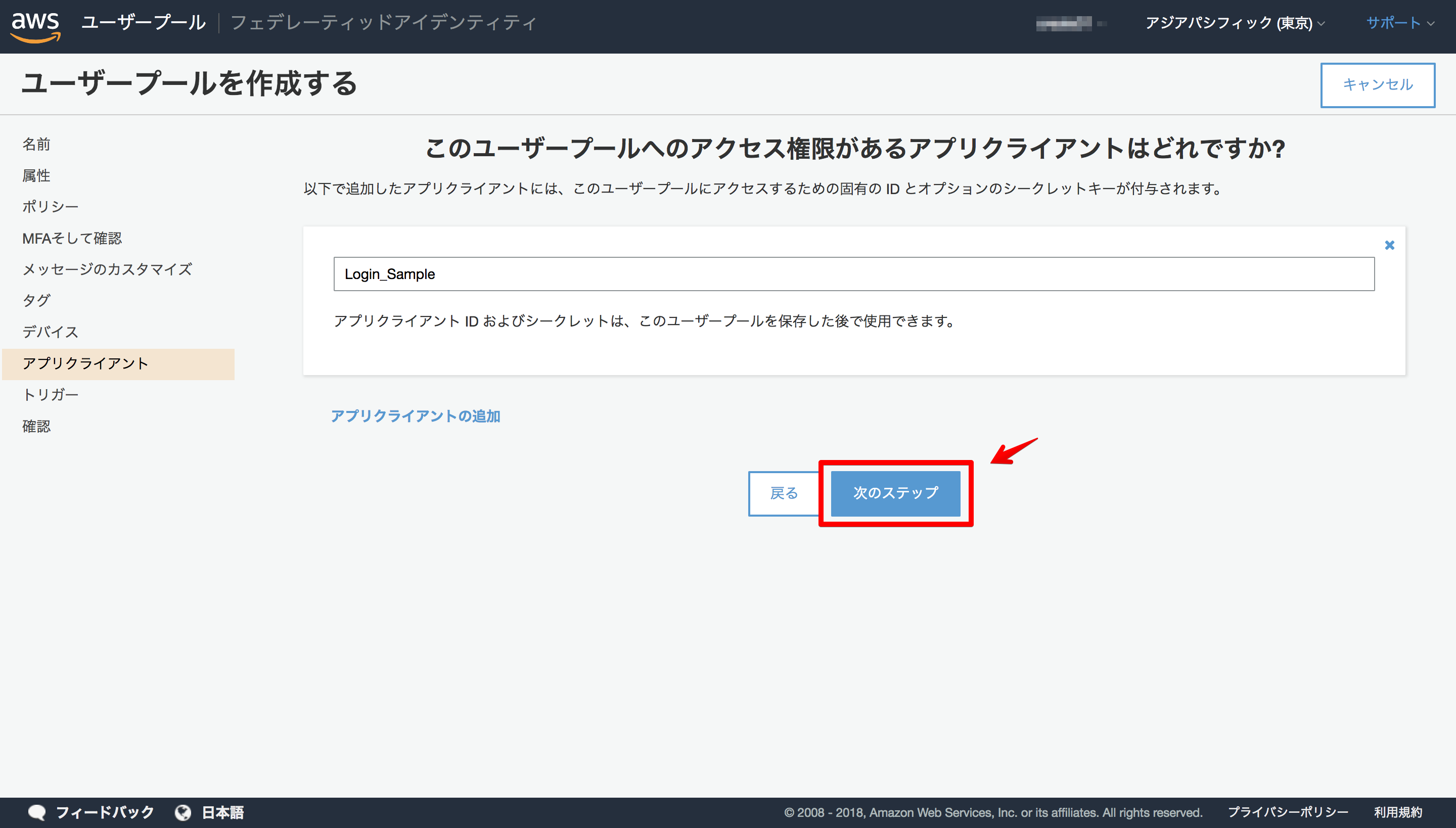Image resolution: width=1456 pixels, height=828 pixels.
Task: Click the ユーザープールを作成する page title
Action: coord(190,83)
